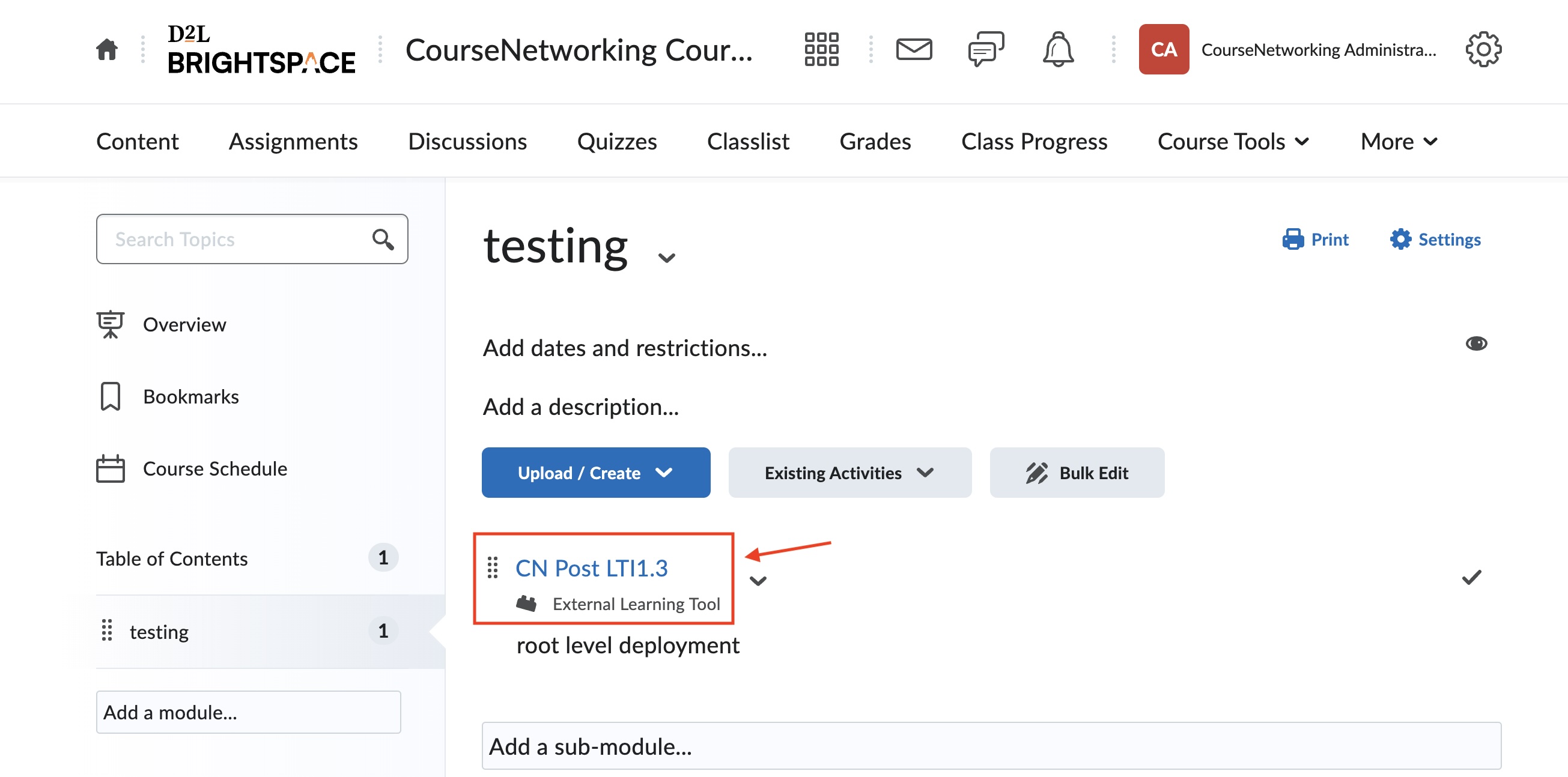Viewport: 1568px width, 777px height.
Task: Open the Content tab
Action: 137,142
